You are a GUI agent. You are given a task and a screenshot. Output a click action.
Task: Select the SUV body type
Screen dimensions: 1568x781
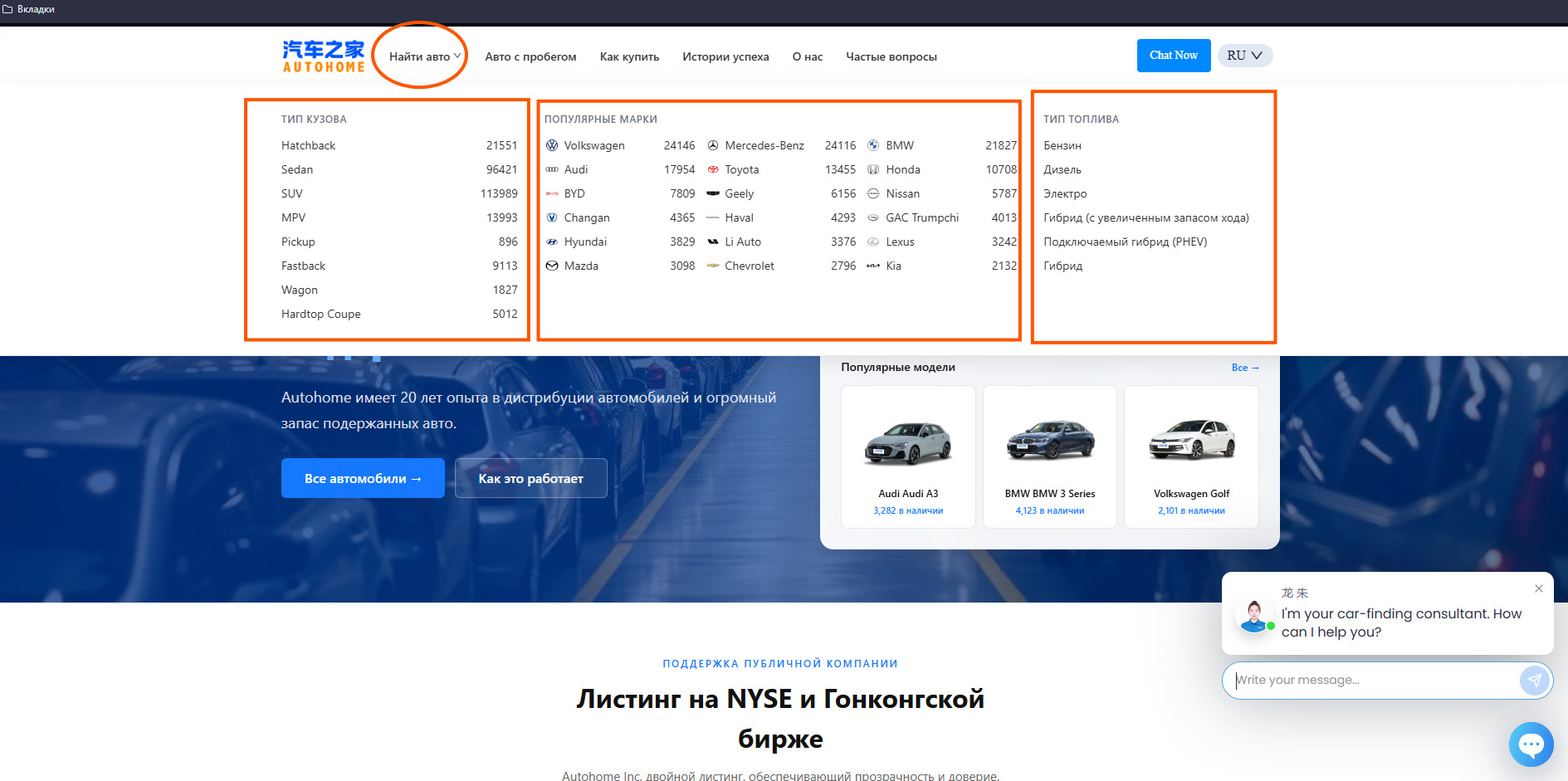tap(399, 193)
